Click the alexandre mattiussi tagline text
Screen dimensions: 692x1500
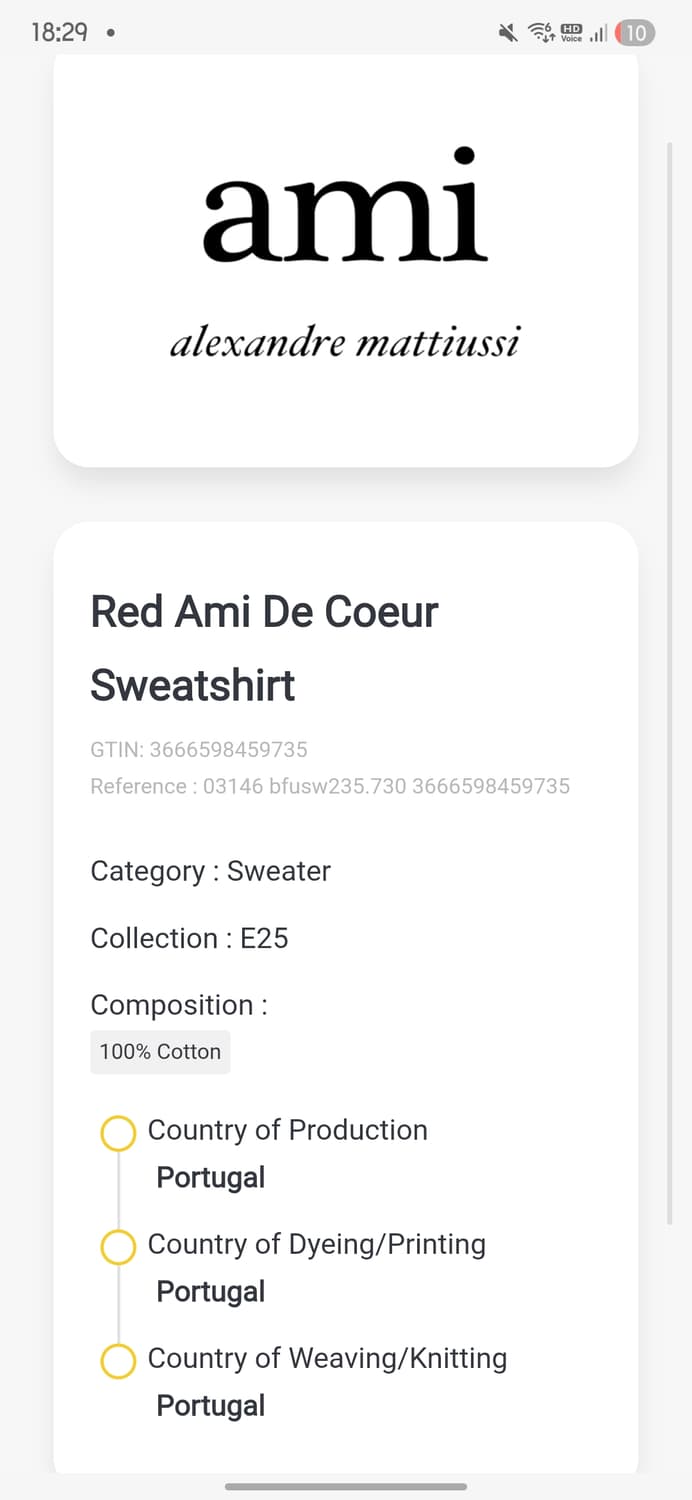pos(345,343)
